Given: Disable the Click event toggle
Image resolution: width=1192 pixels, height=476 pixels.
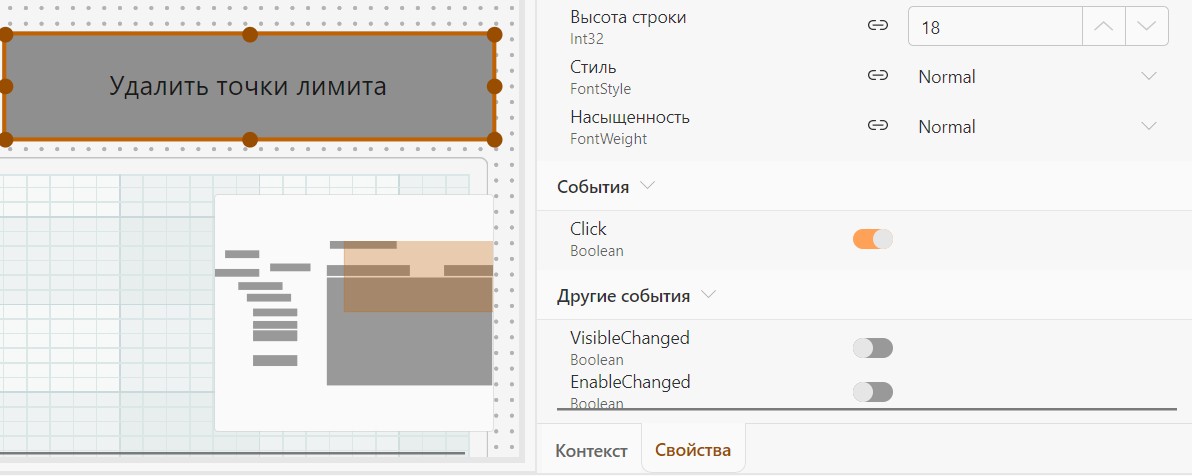Looking at the screenshot, I should pyautogui.click(x=873, y=239).
